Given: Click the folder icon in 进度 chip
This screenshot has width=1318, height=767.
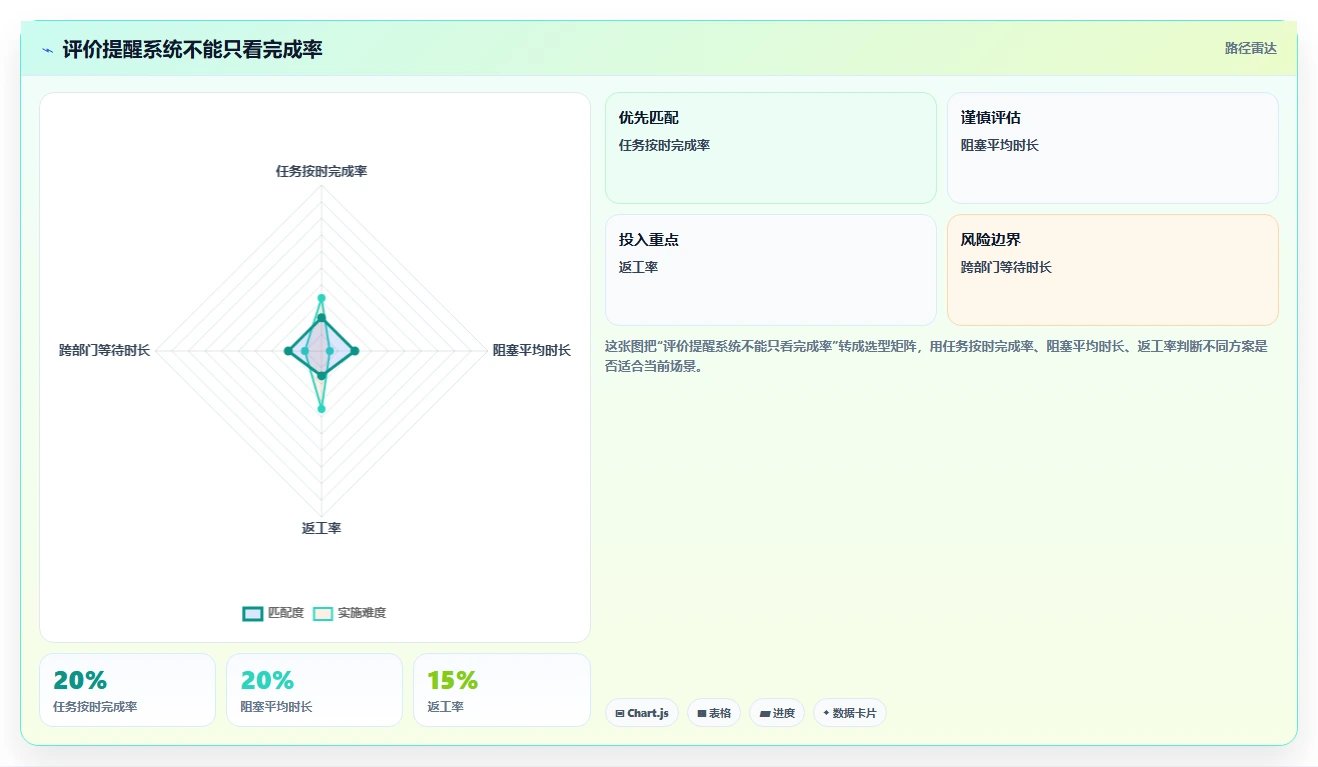Looking at the screenshot, I should [764, 714].
